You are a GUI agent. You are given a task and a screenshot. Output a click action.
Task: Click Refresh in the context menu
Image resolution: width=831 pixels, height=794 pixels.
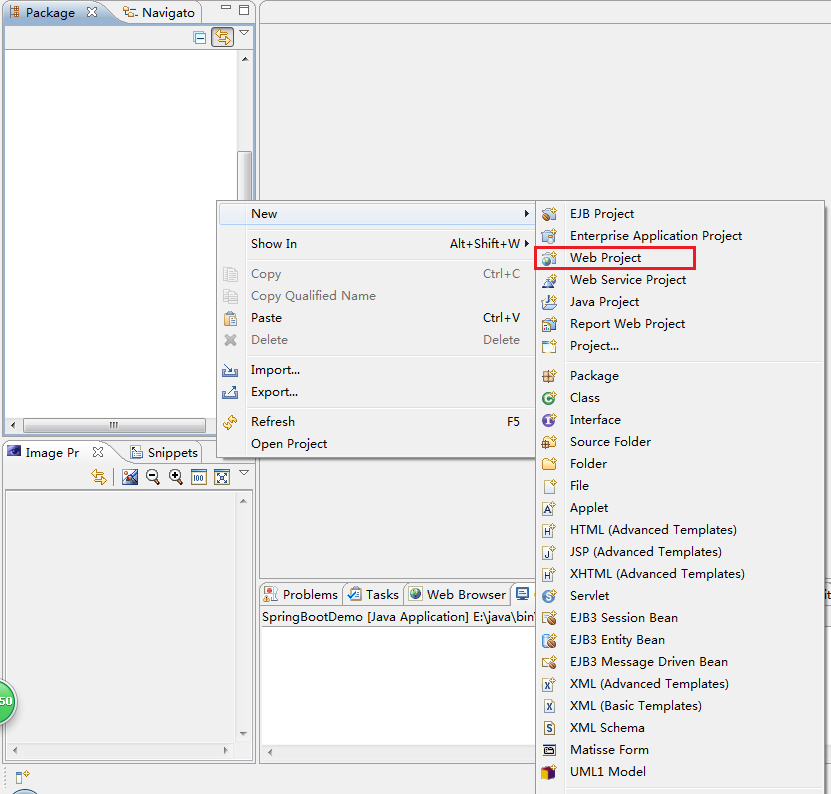tap(272, 422)
